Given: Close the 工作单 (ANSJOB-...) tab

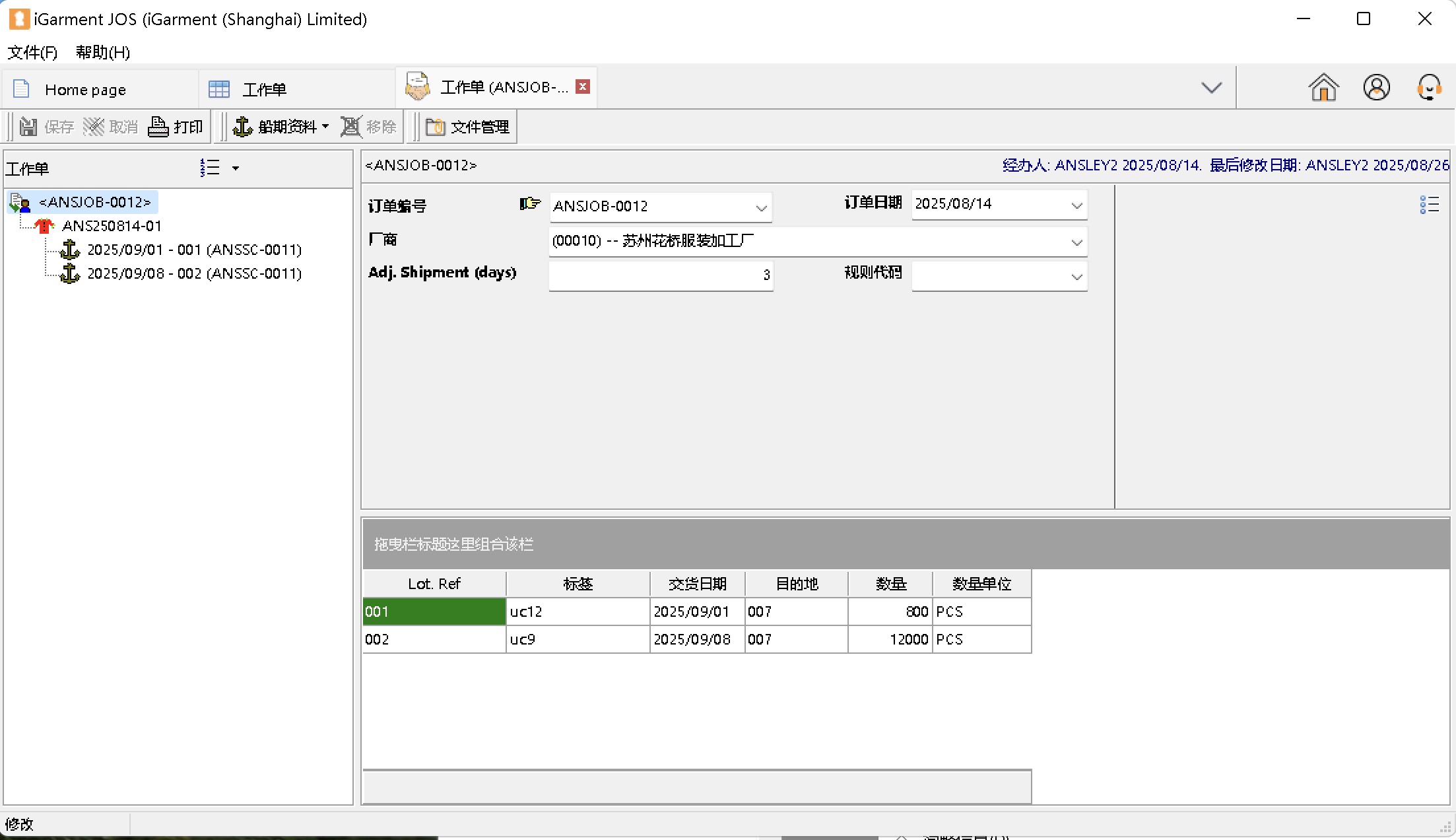Looking at the screenshot, I should tap(582, 87).
